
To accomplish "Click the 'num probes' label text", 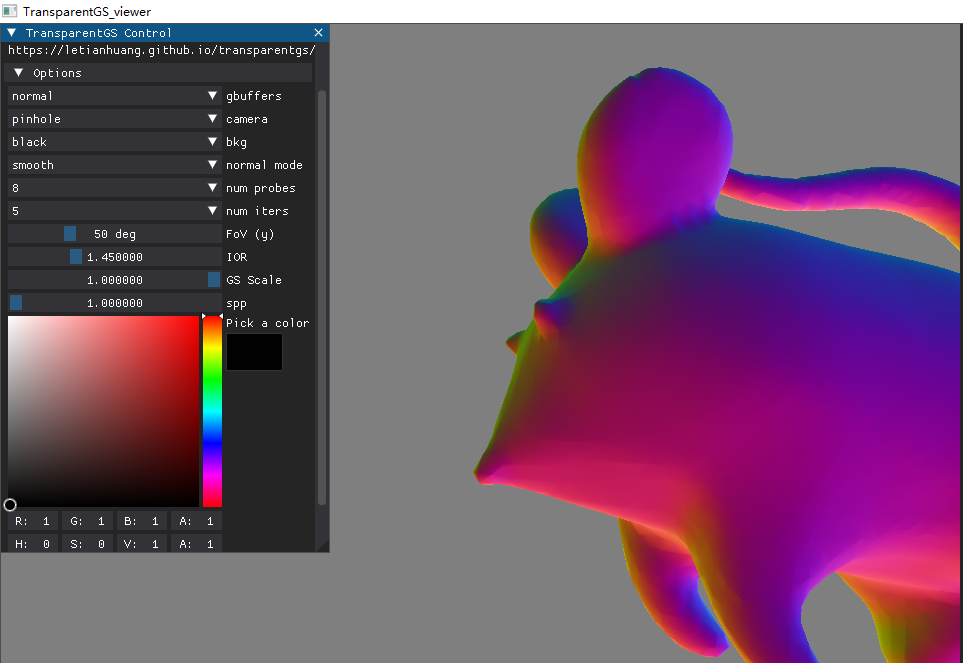I will (260, 188).
